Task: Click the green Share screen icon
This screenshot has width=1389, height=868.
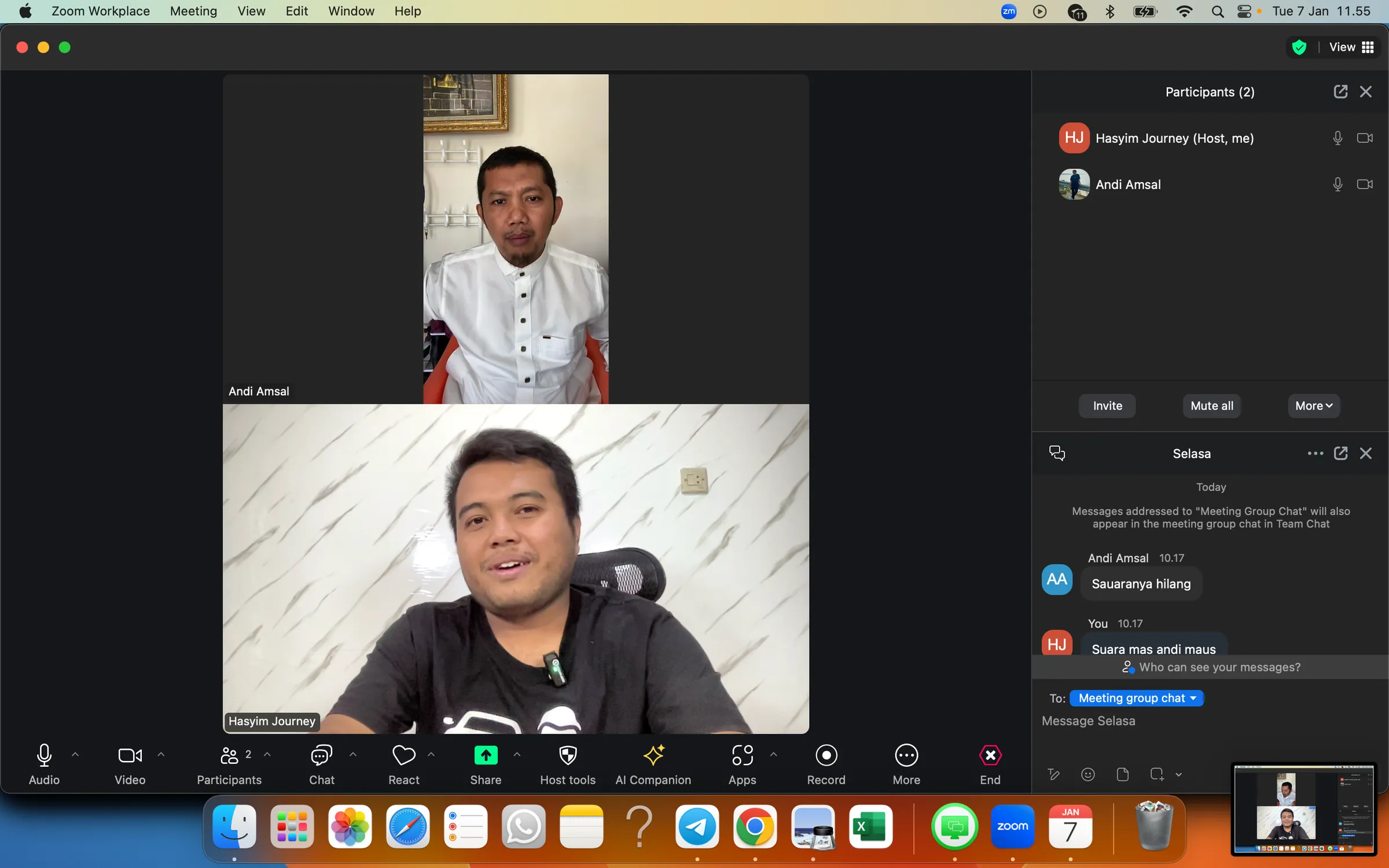Action: point(486,756)
